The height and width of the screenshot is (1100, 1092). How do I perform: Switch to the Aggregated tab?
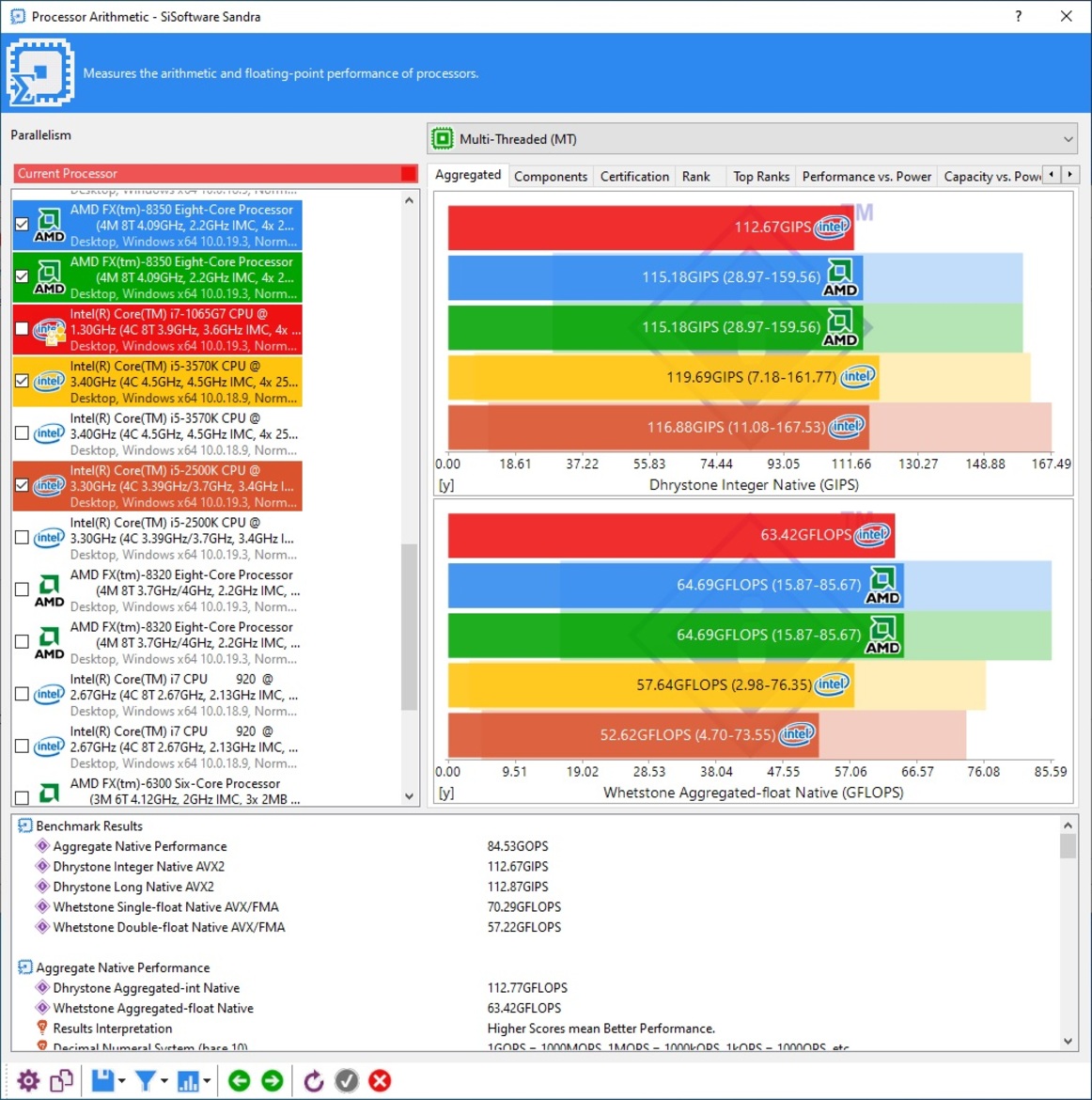tap(468, 175)
